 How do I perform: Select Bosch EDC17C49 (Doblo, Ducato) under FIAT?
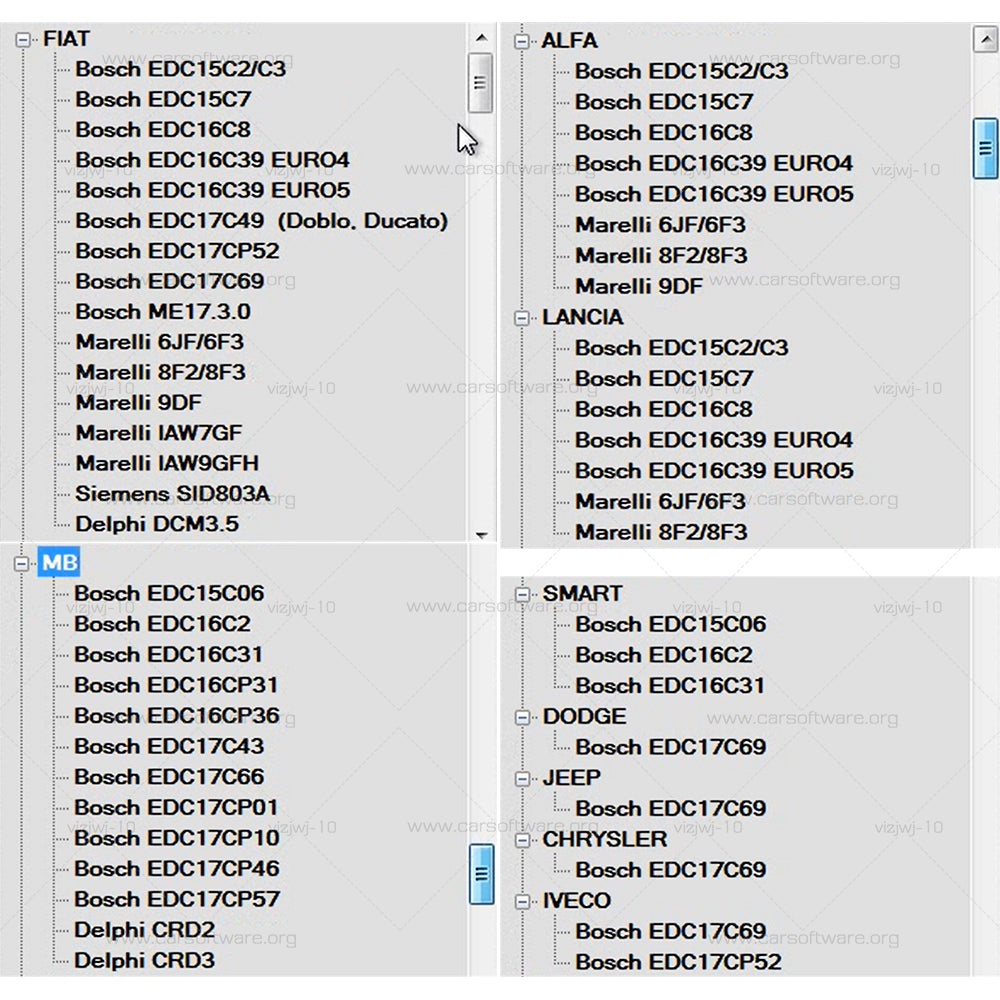[x=261, y=221]
